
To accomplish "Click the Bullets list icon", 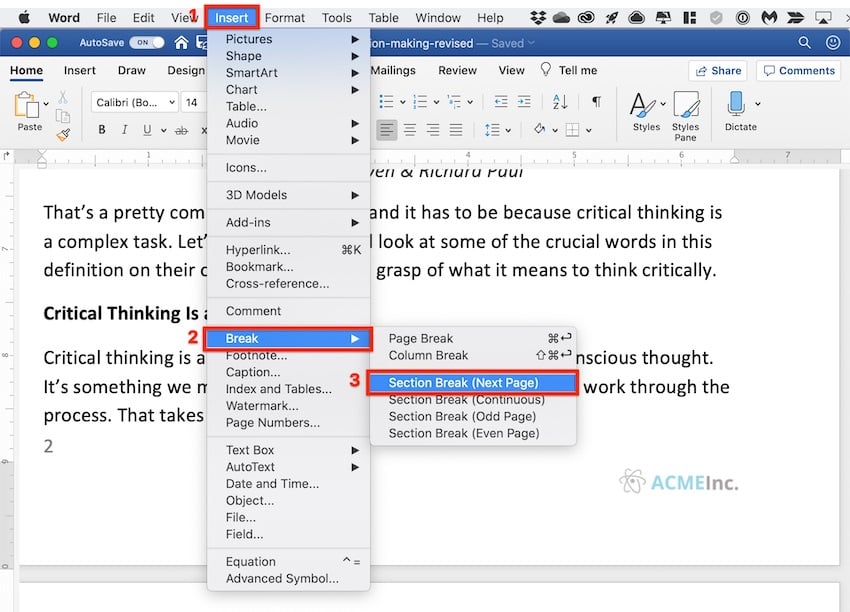I will coord(387,101).
